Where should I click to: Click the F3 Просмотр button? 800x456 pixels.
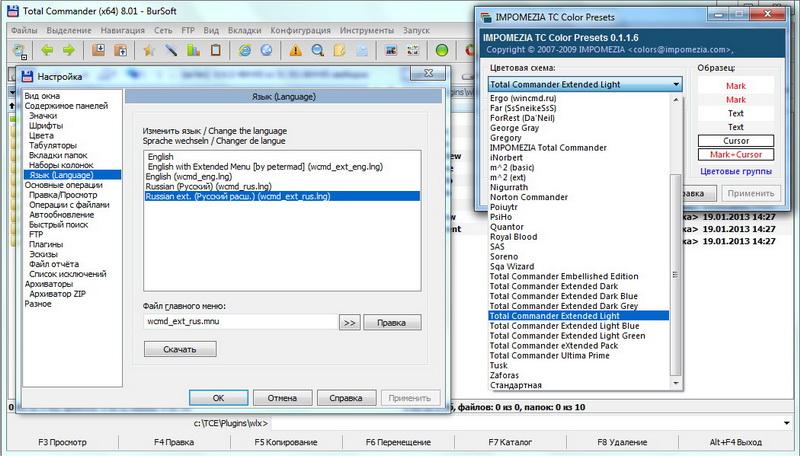[x=62, y=442]
